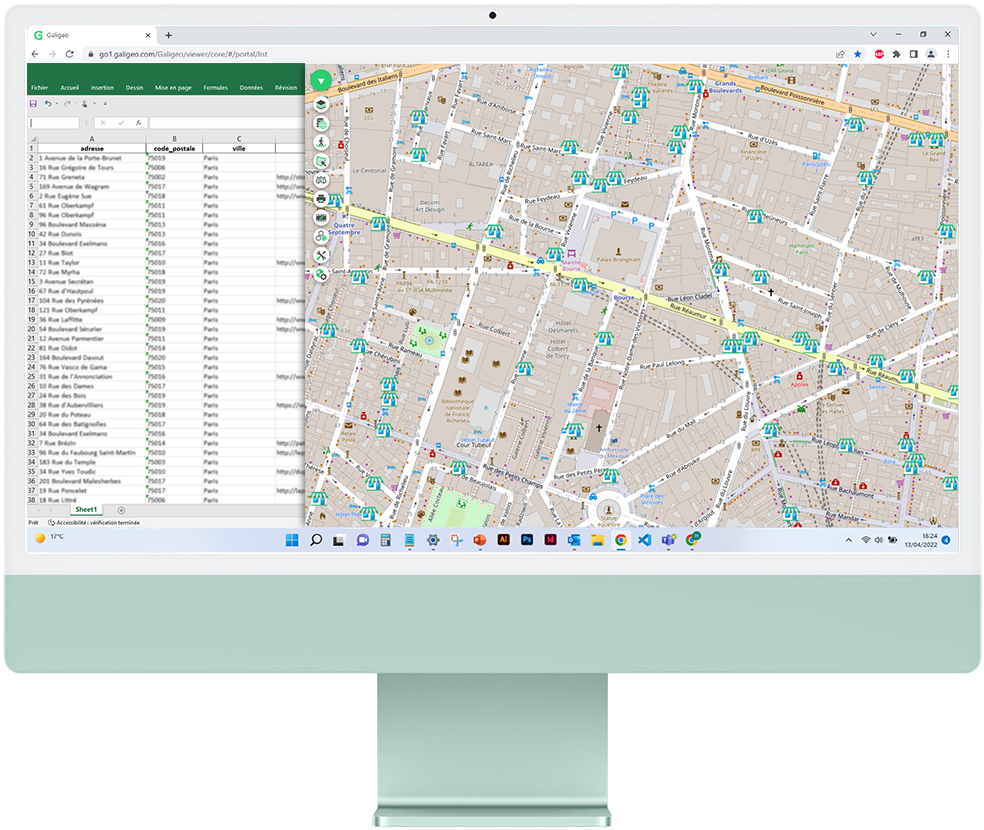Open Windows Start menu on taskbar
The height and width of the screenshot is (830, 984).
click(292, 540)
